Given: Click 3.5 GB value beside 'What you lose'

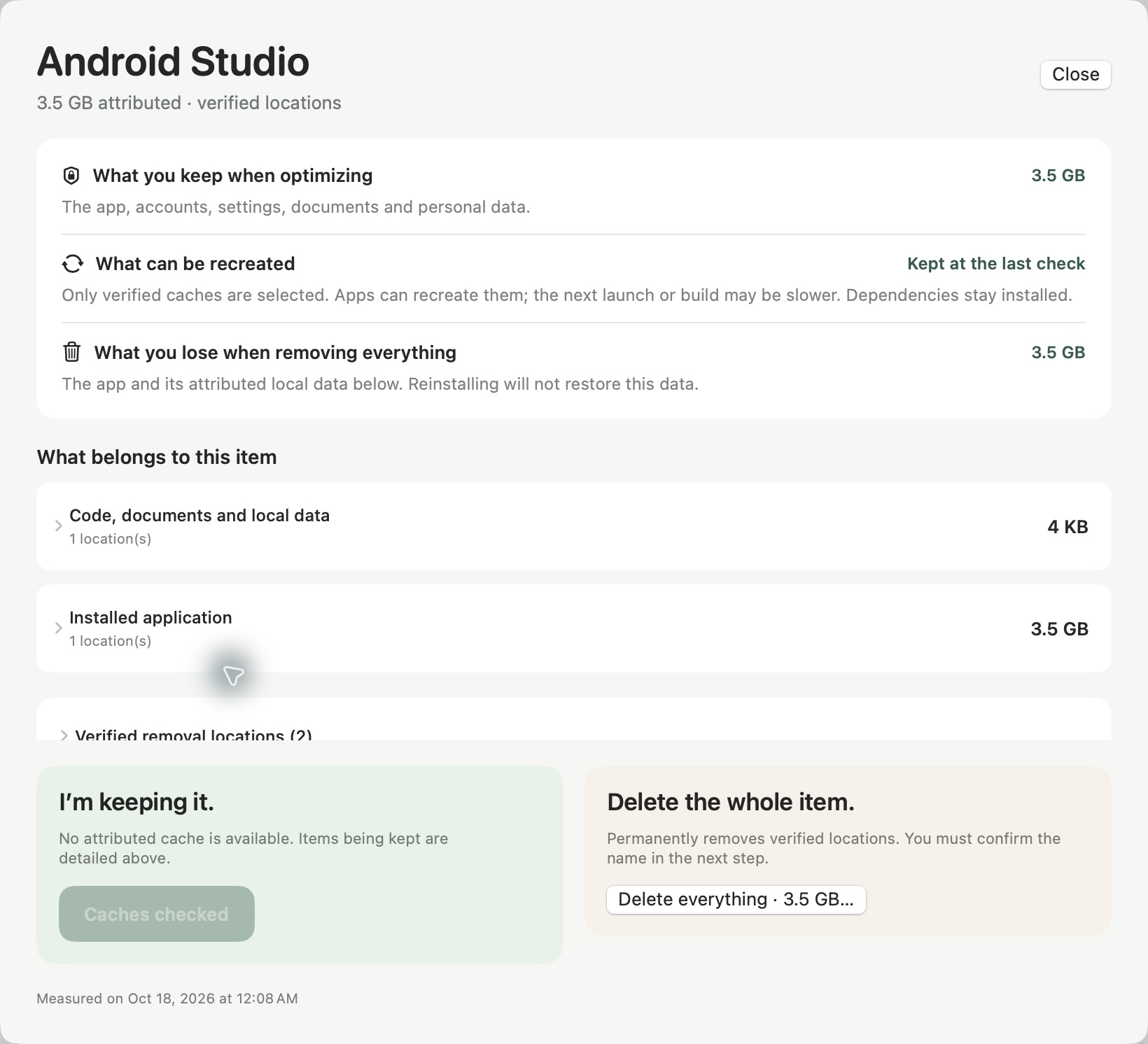Looking at the screenshot, I should (1058, 352).
